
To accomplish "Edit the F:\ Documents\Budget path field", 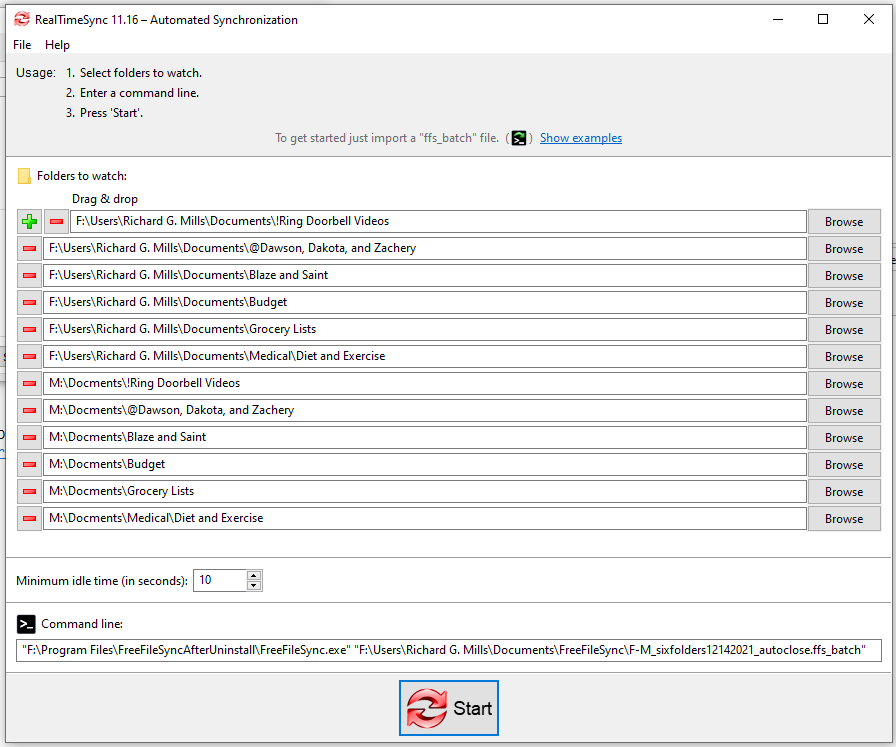I will click(x=425, y=302).
